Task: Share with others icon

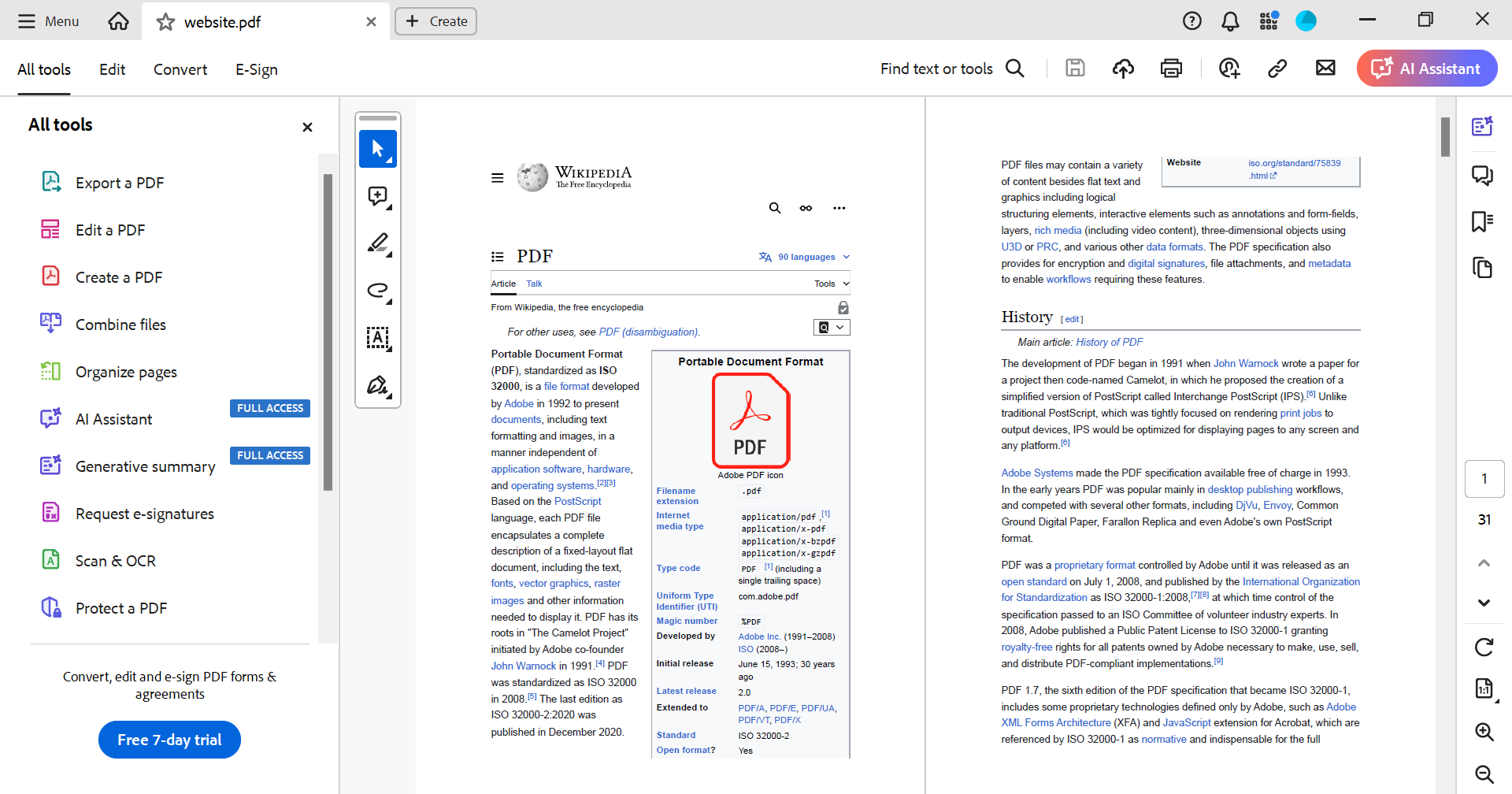Action: click(x=1229, y=69)
